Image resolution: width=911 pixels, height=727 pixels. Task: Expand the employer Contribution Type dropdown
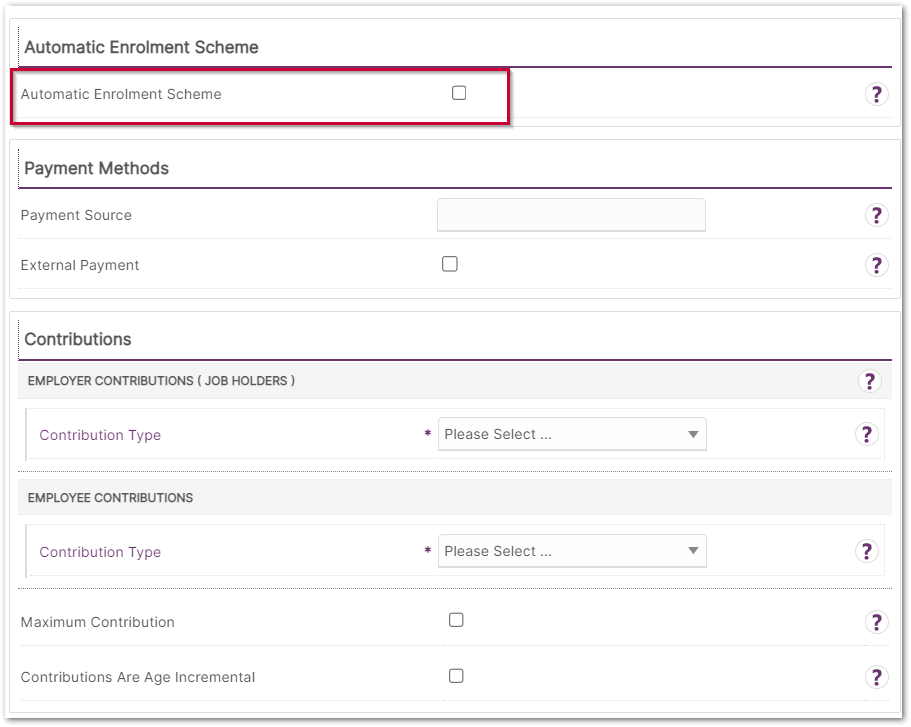572,434
